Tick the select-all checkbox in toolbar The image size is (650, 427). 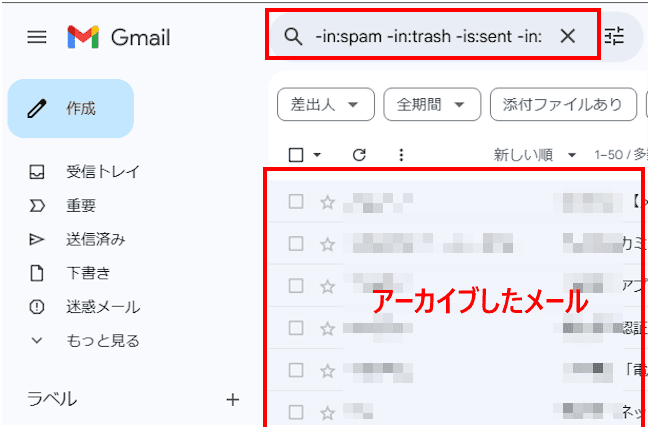click(296, 155)
